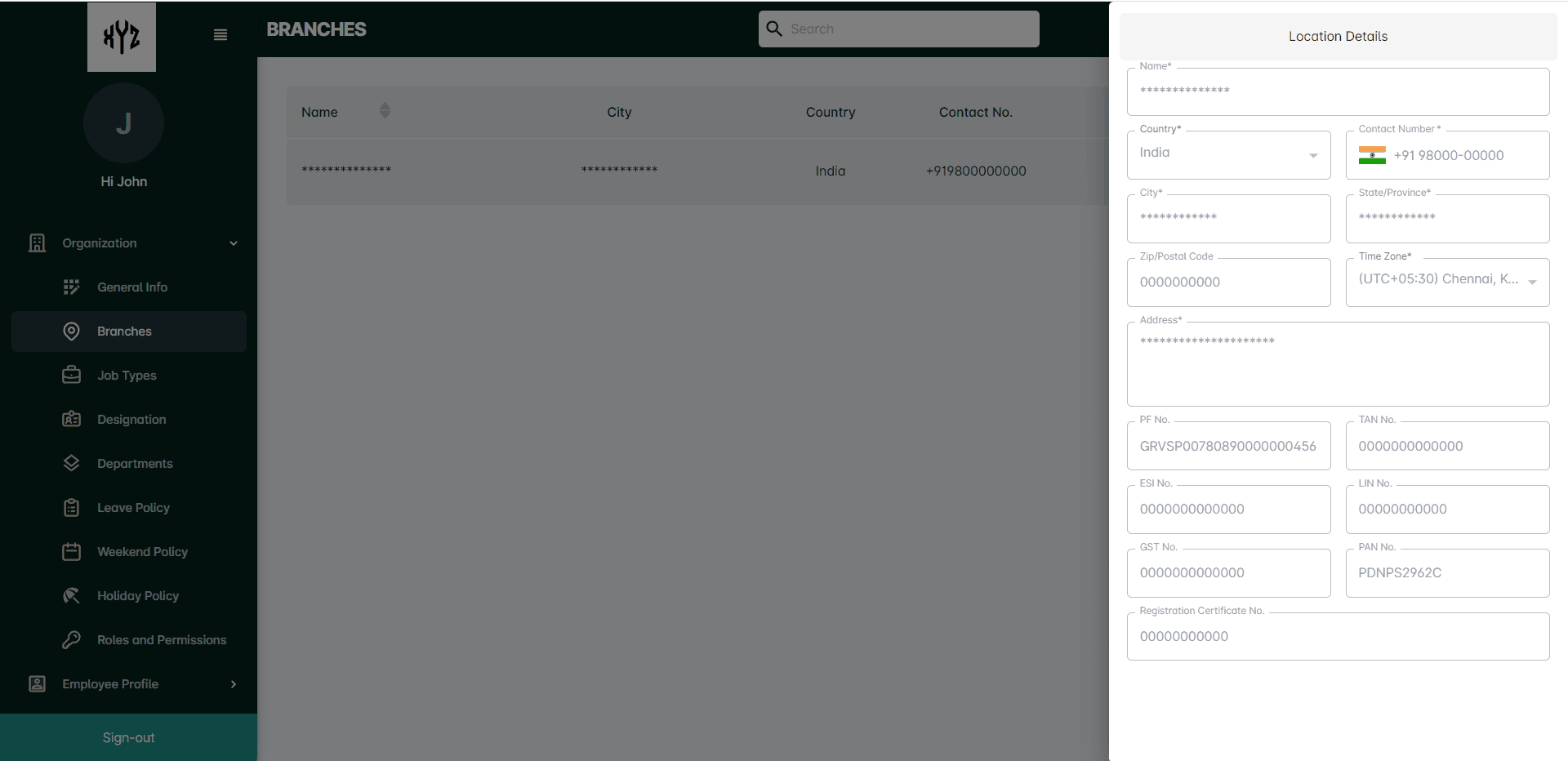1568x761 pixels.
Task: Click the Roles and Permissions key icon
Action: (x=72, y=639)
